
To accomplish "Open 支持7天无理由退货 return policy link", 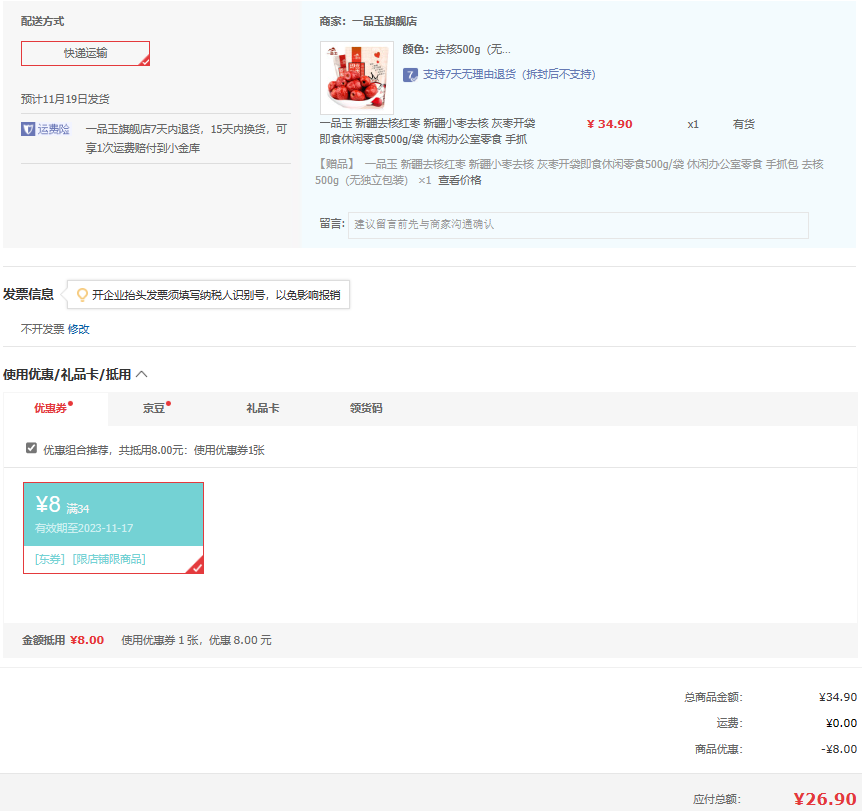I will coord(509,74).
